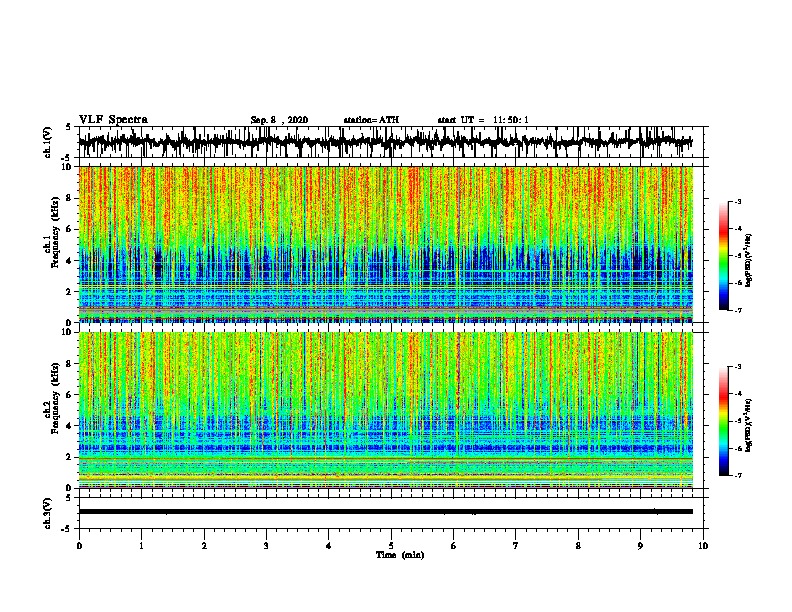Viewport: 792px width, 612px height.
Task: Click the "-7" label on ch.1 color bar
Action: [x=737, y=310]
